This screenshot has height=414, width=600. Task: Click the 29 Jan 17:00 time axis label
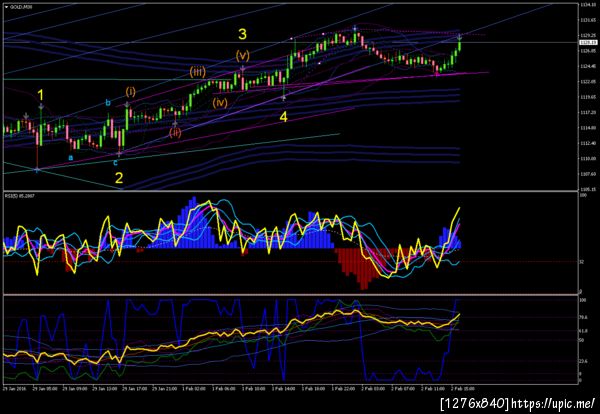134,388
